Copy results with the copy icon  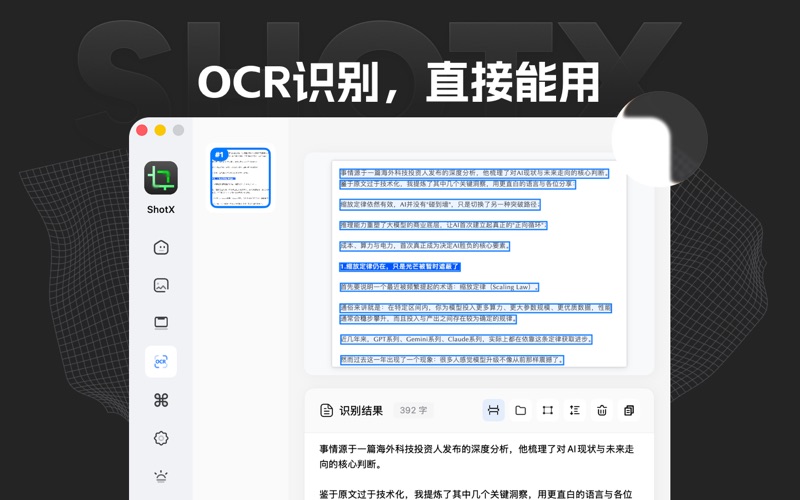pos(629,410)
